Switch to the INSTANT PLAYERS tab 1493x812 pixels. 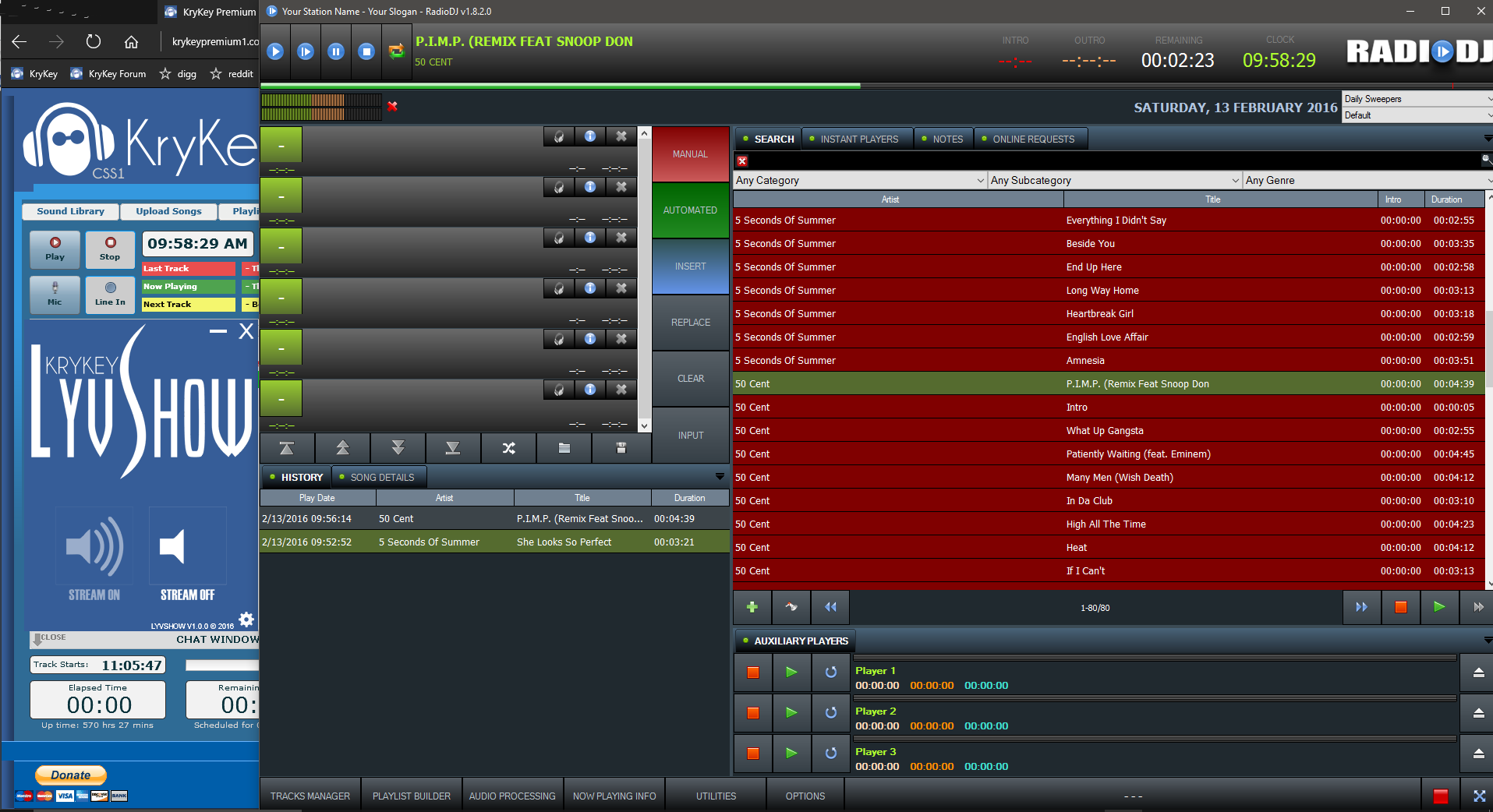[858, 139]
